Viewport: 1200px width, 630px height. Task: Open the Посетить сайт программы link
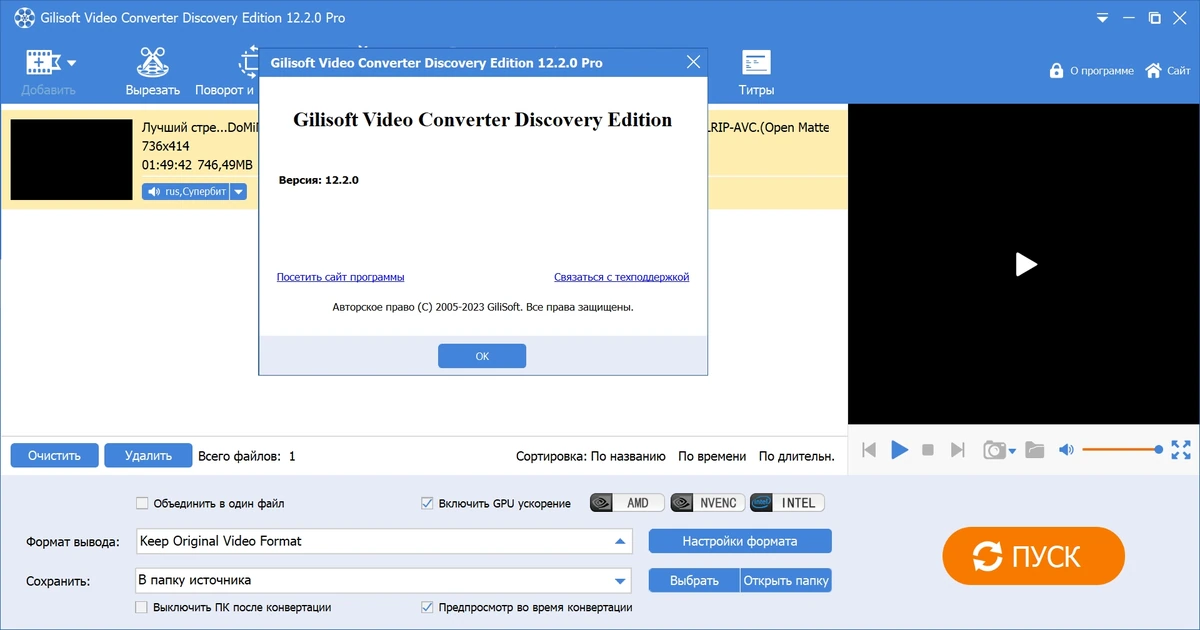(x=340, y=277)
